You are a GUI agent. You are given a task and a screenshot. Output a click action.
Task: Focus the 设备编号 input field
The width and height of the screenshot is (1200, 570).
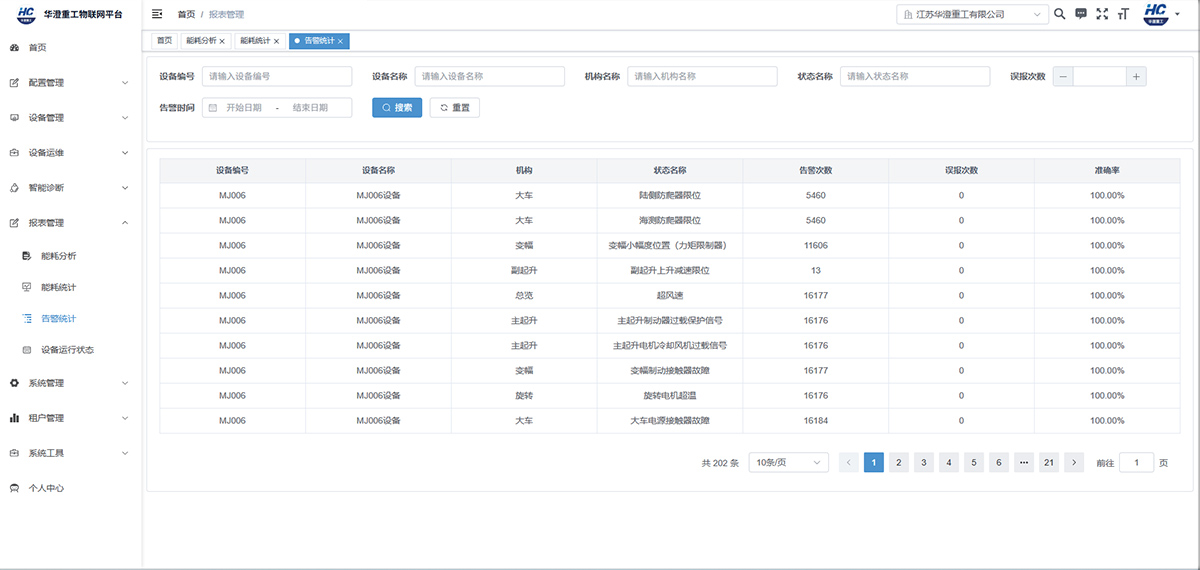(x=277, y=76)
